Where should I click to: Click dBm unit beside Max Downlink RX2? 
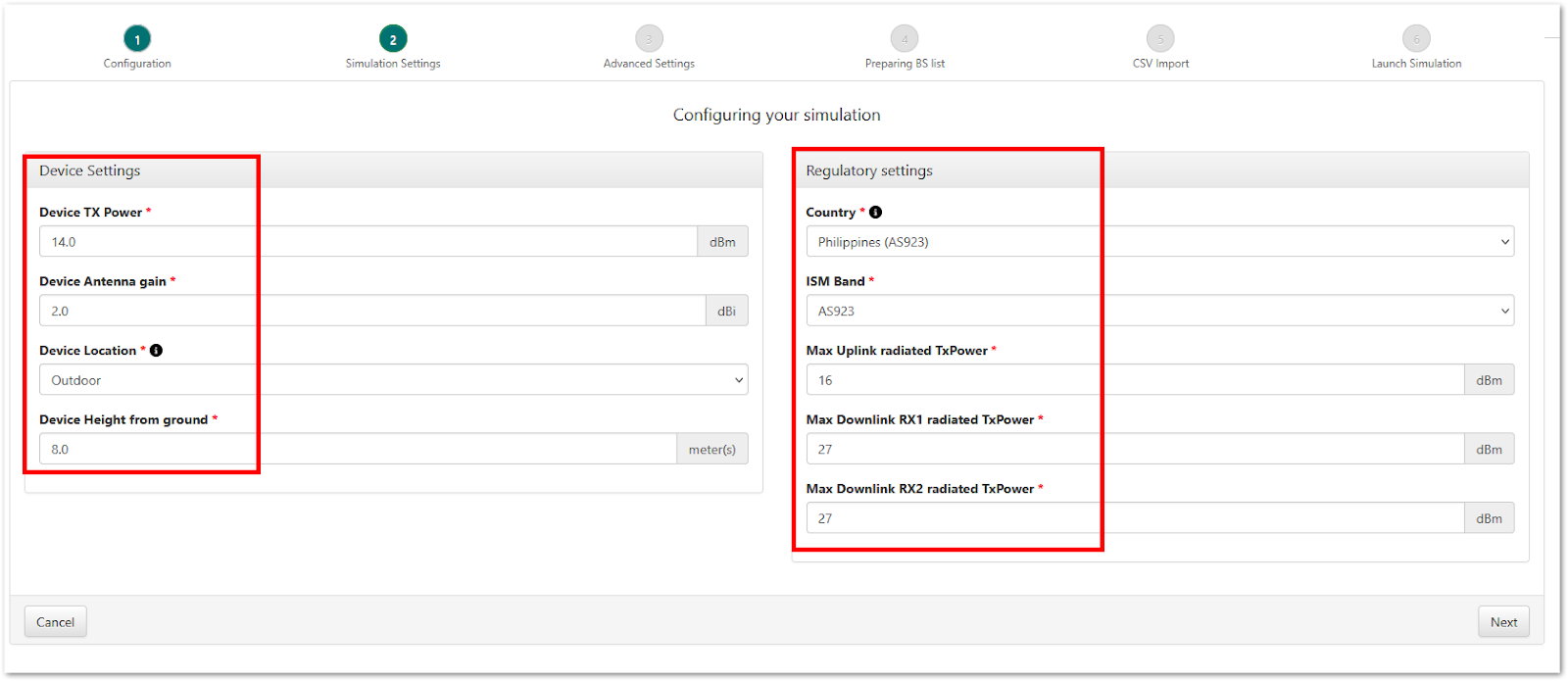1489,518
